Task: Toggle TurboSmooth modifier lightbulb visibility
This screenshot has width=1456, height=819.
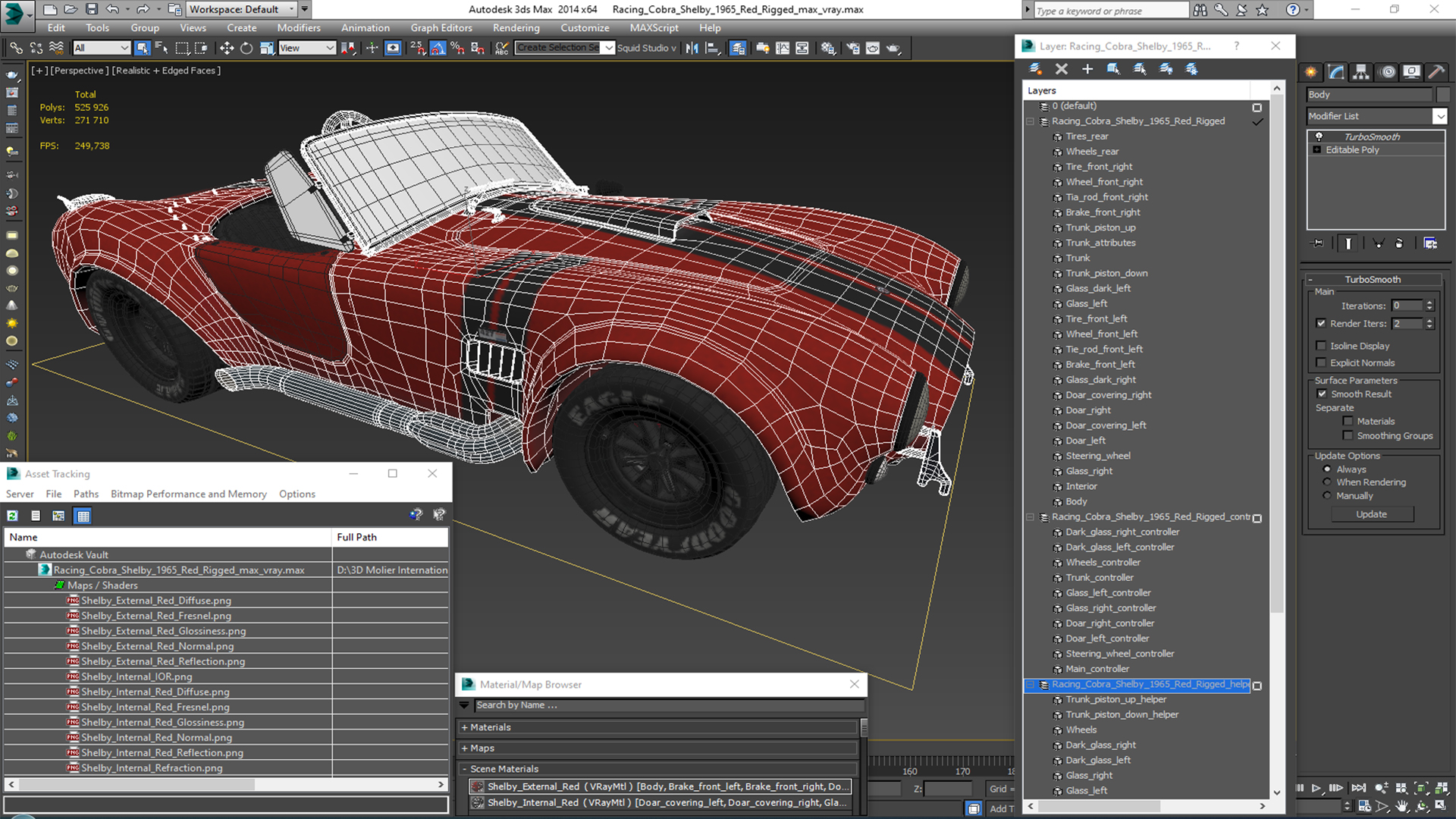Action: [x=1319, y=136]
